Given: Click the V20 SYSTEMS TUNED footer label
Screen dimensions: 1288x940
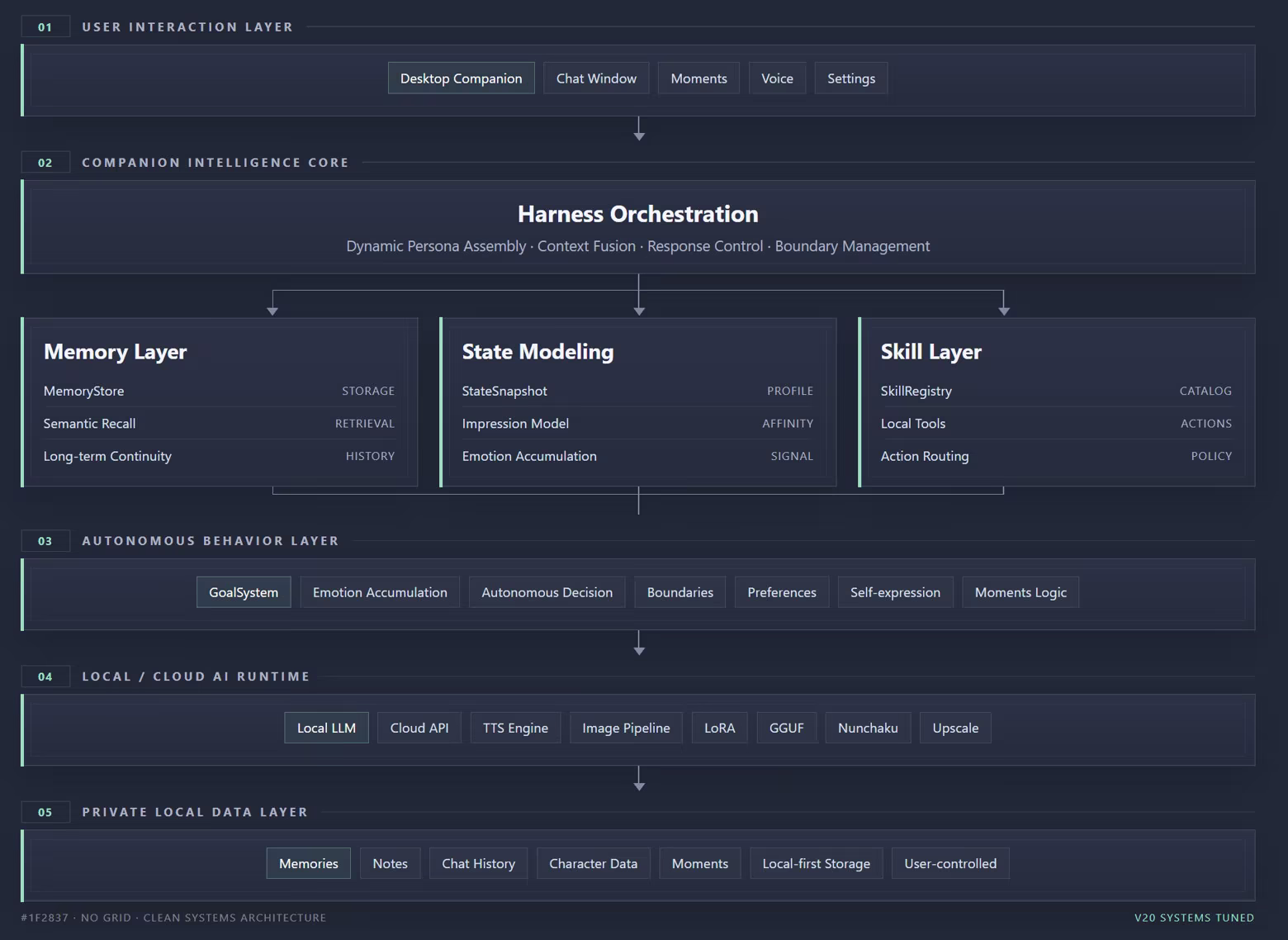Looking at the screenshot, I should pyautogui.click(x=1194, y=918).
